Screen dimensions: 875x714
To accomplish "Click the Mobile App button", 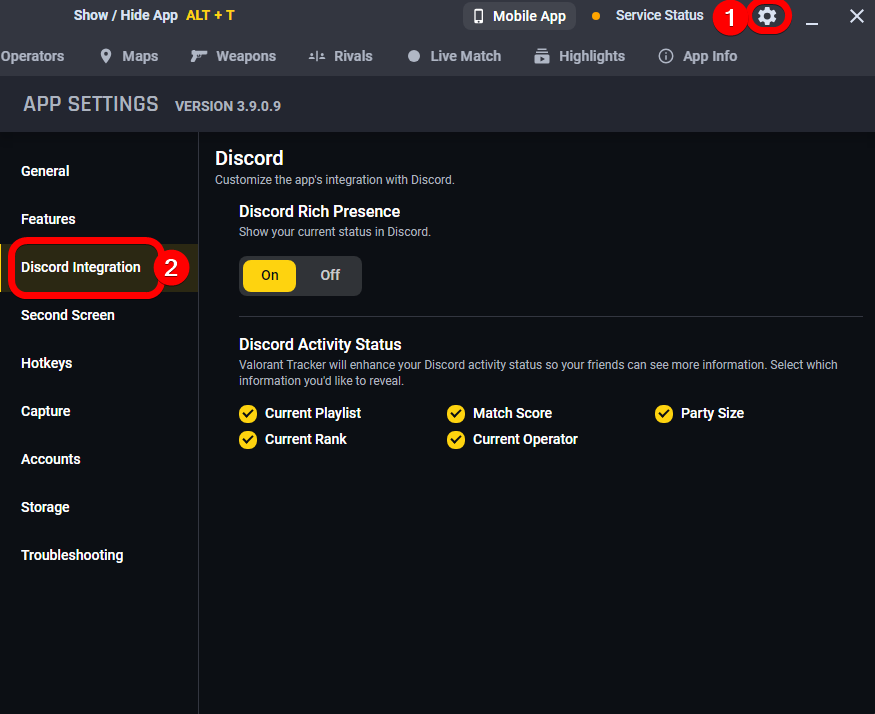I will pos(520,16).
